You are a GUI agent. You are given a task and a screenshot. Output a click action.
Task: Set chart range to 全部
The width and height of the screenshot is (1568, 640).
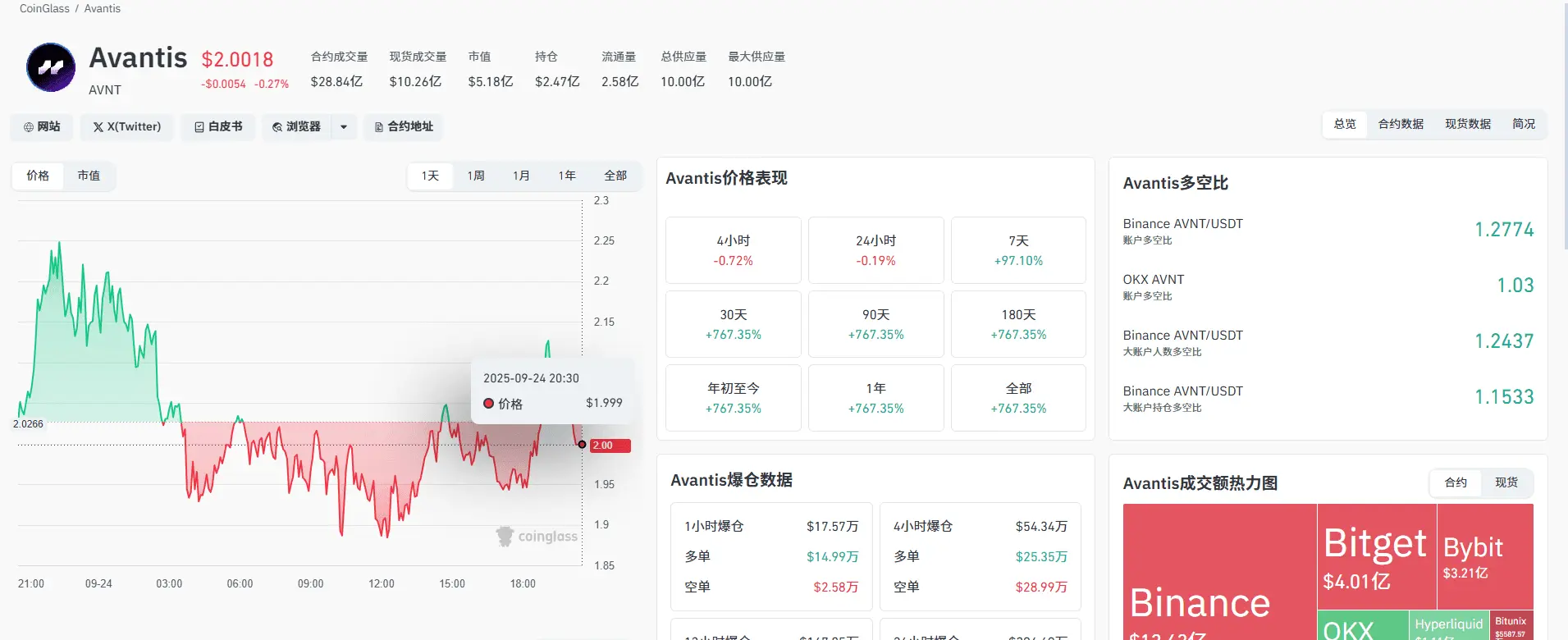point(615,176)
